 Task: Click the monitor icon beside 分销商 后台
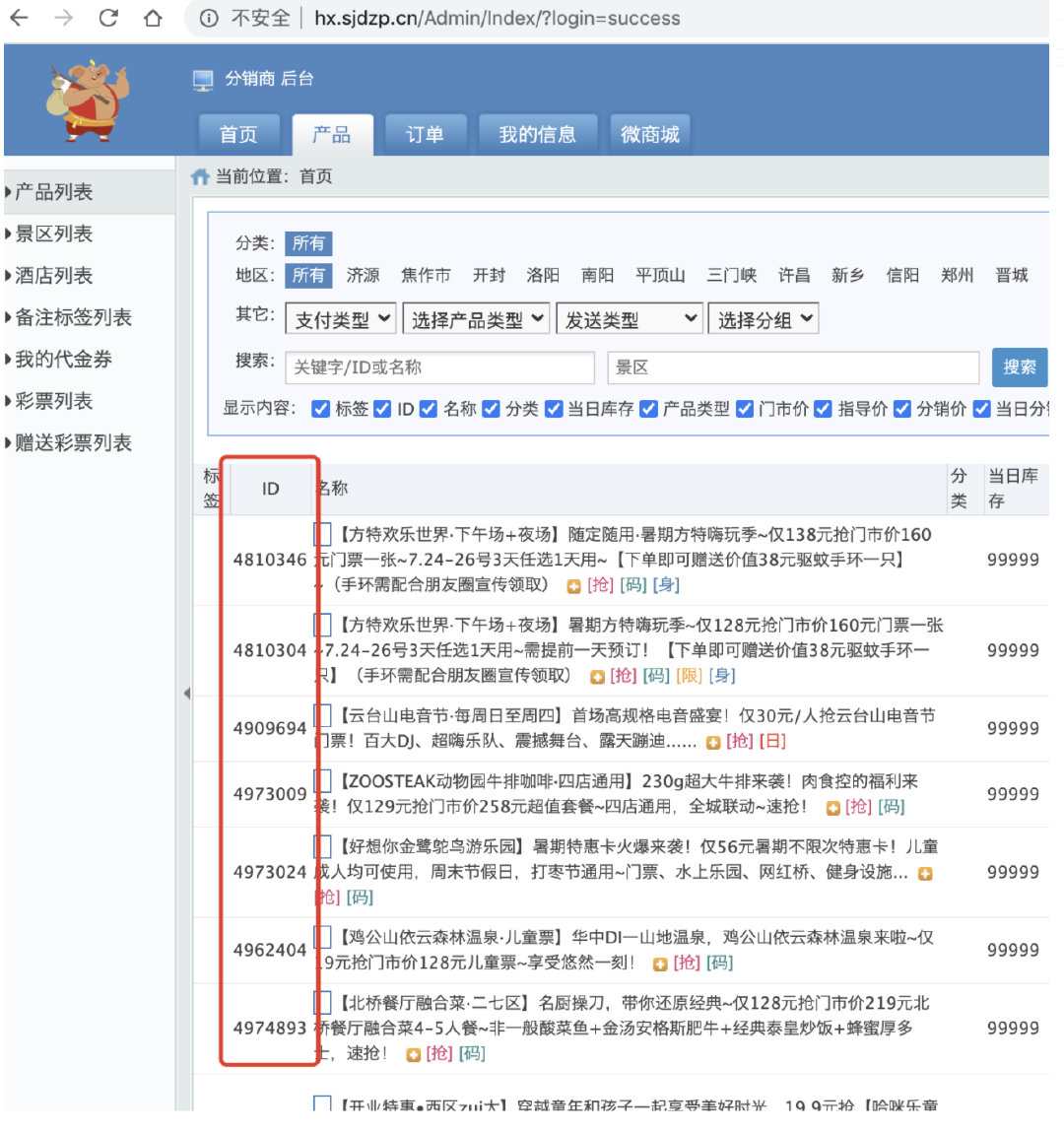pos(203,80)
